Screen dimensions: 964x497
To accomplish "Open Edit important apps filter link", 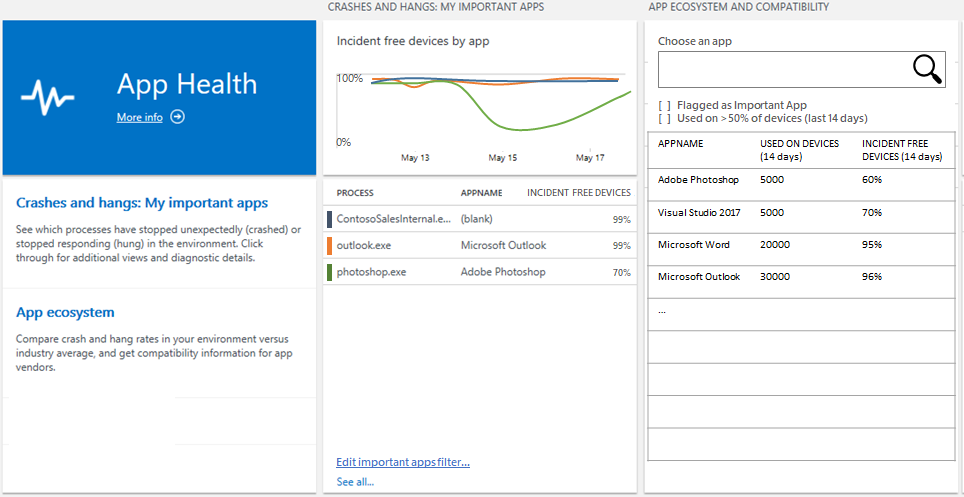I will point(403,462).
